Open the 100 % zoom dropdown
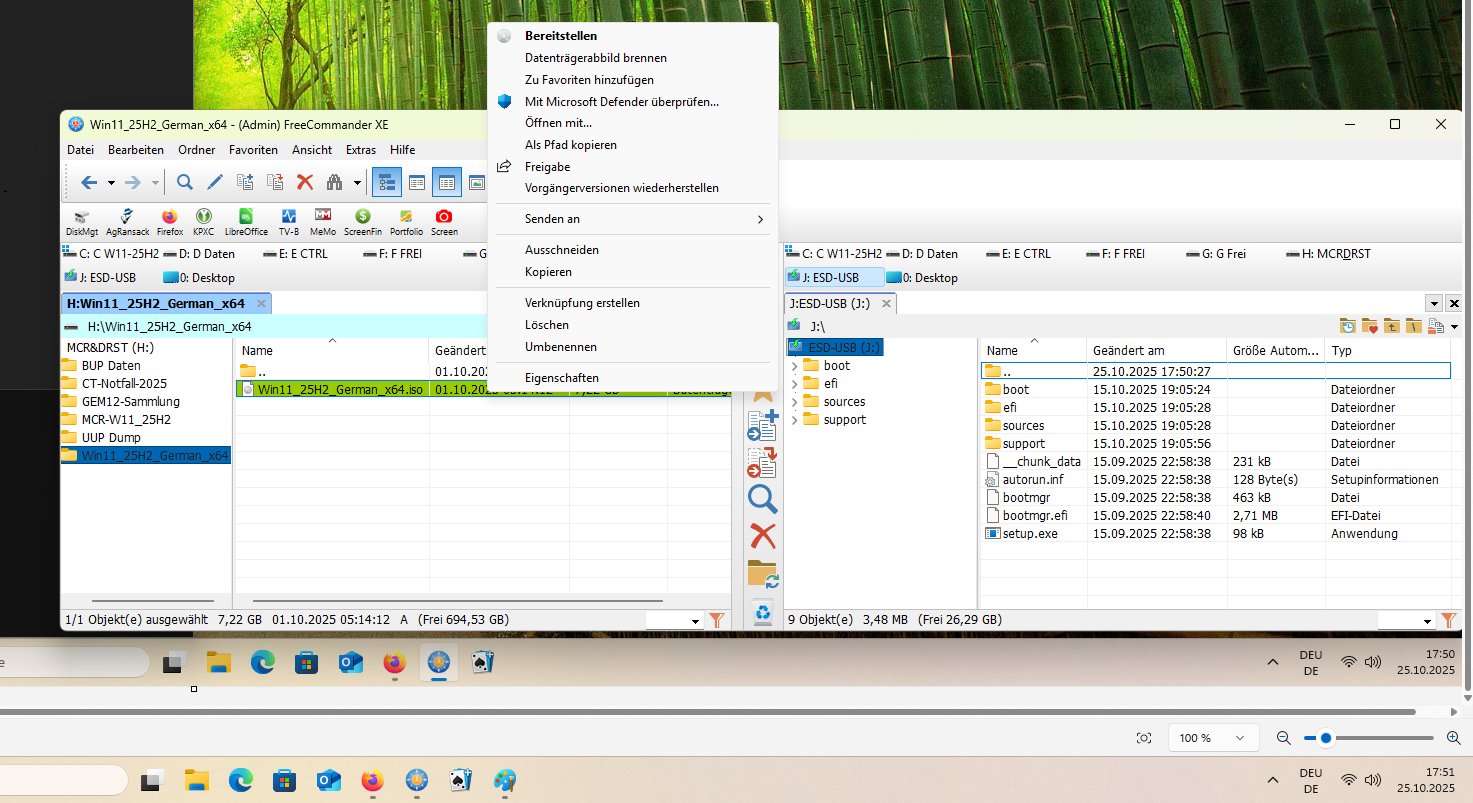The image size is (1473, 803). click(1213, 738)
